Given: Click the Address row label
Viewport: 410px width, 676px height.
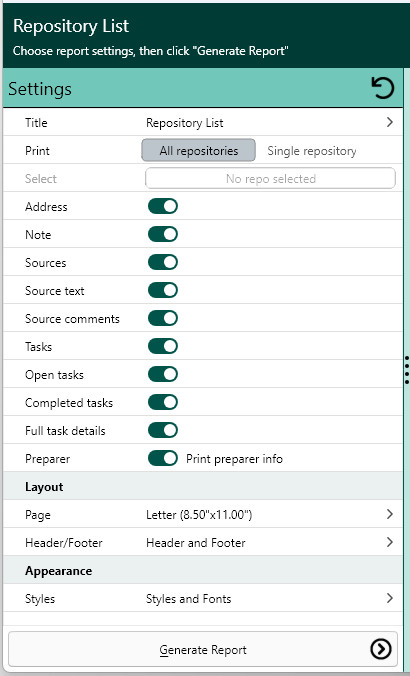Looking at the screenshot, I should pyautogui.click(x=46, y=207).
